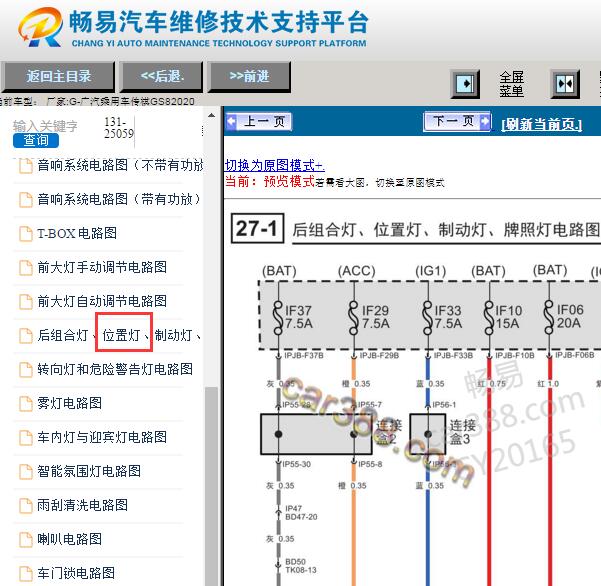601x586 pixels.
Task: Open 音响系统电路图（不带有功放） entry
Action: (x=120, y=165)
